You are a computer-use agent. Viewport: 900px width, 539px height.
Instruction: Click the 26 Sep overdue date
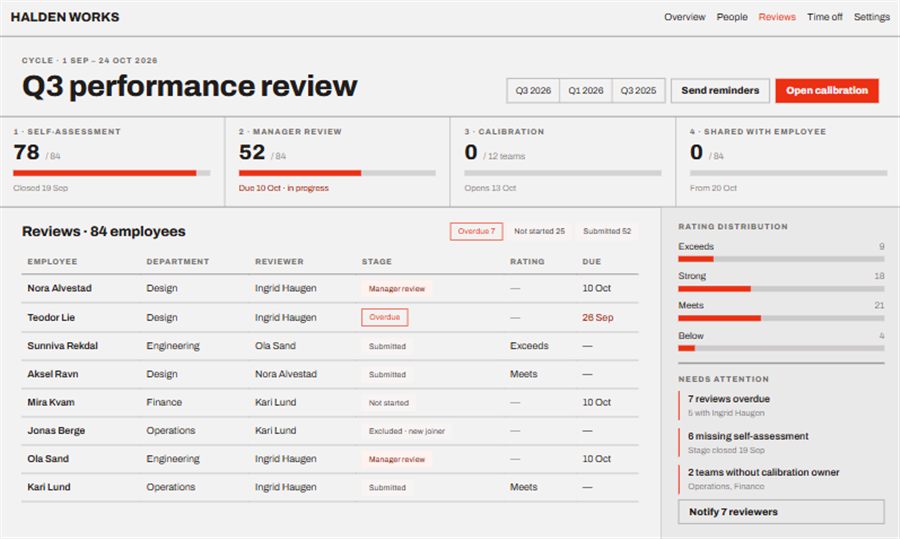(598, 317)
